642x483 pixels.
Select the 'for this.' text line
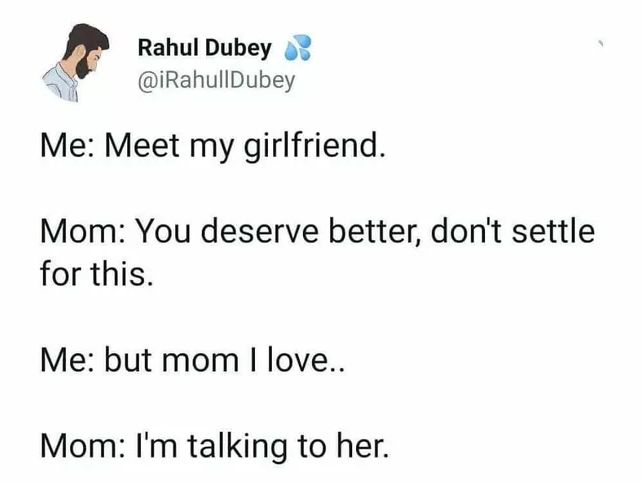[x=97, y=274]
